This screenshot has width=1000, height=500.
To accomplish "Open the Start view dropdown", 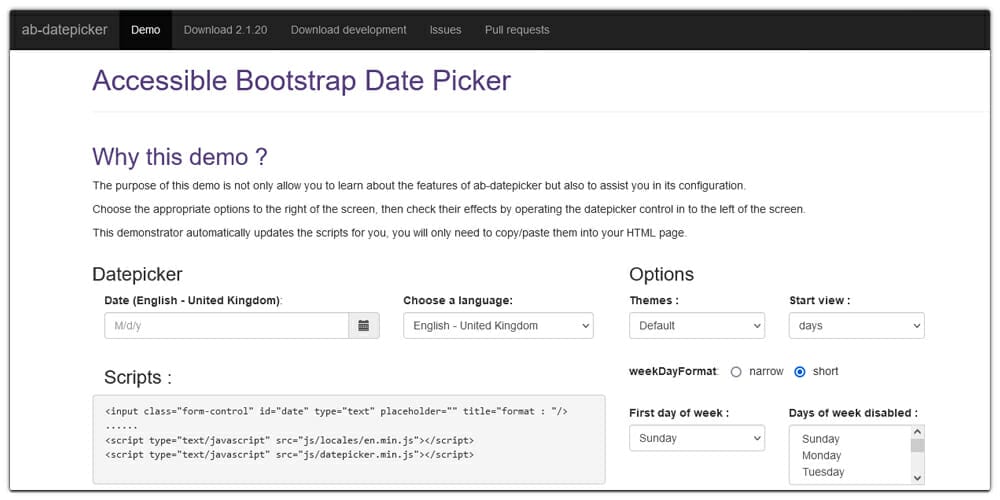I will point(856,325).
